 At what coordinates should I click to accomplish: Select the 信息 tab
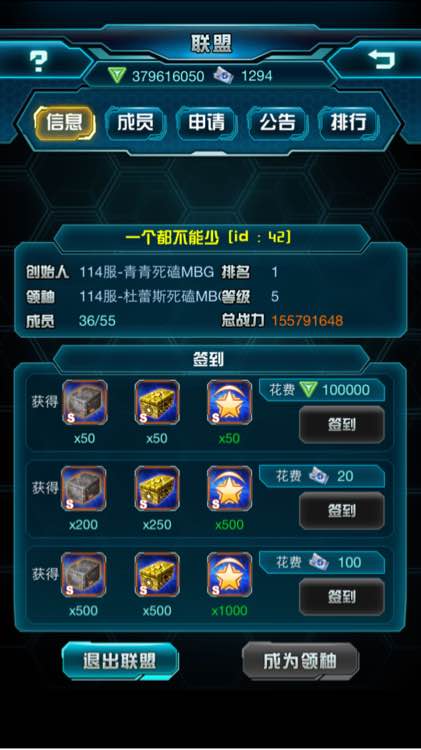tap(65, 123)
